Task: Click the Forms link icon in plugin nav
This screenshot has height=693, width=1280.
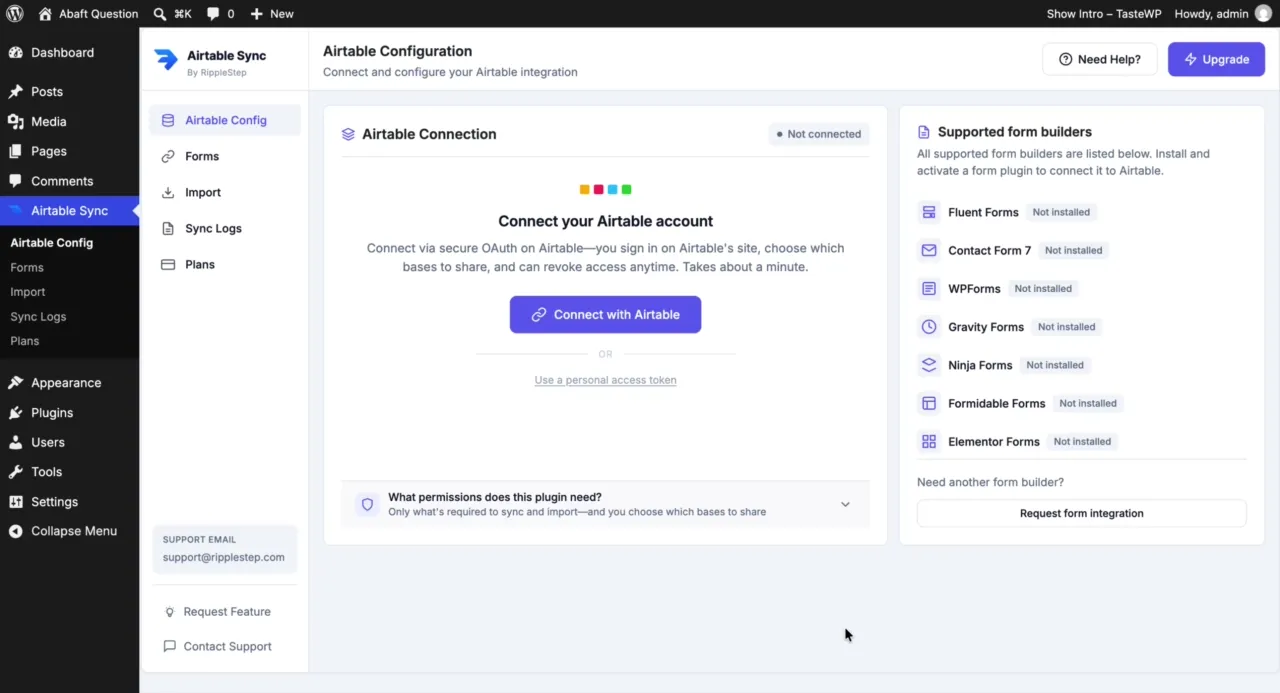Action: [x=168, y=156]
